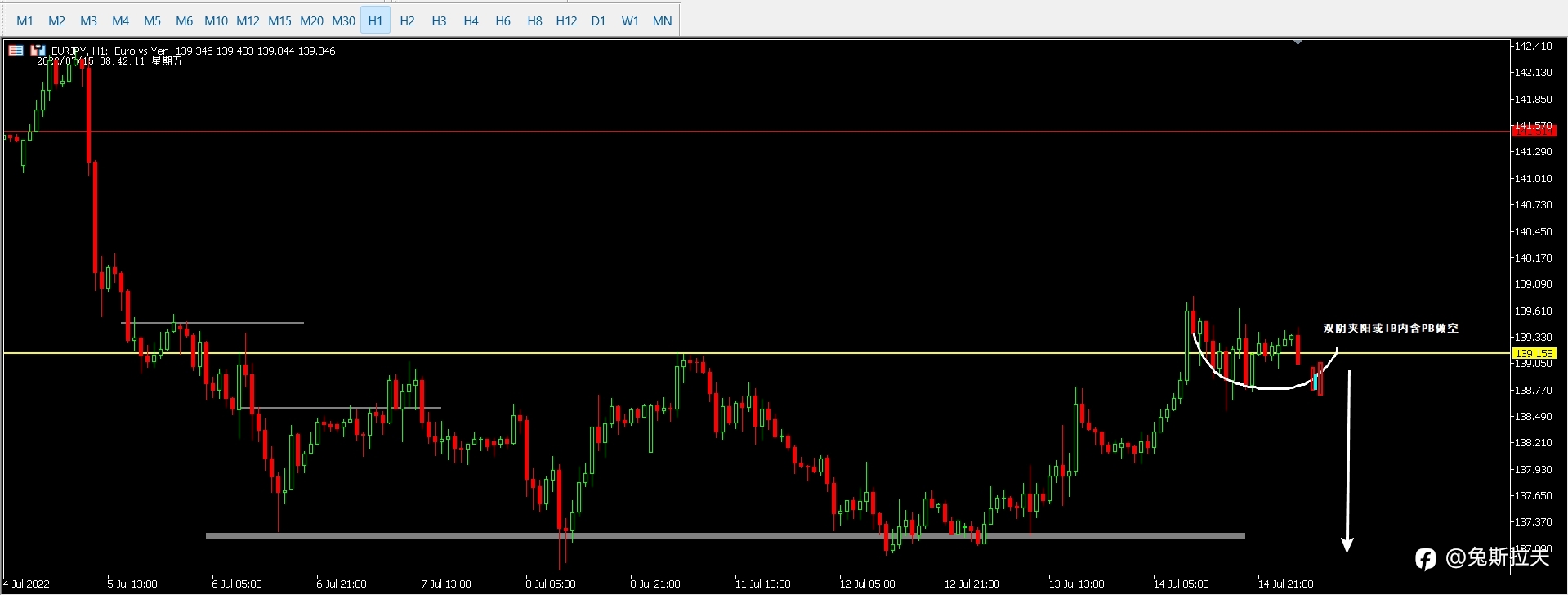Open the Depth of Market icon
Image resolution: width=1568 pixels, height=595 pixels.
(x=38, y=51)
